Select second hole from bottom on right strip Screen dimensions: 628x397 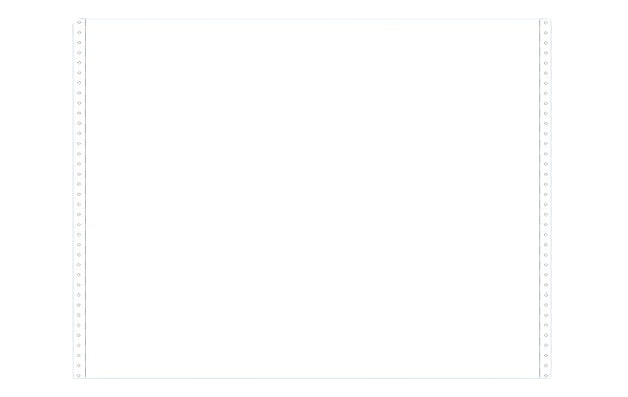pyautogui.click(x=545, y=365)
